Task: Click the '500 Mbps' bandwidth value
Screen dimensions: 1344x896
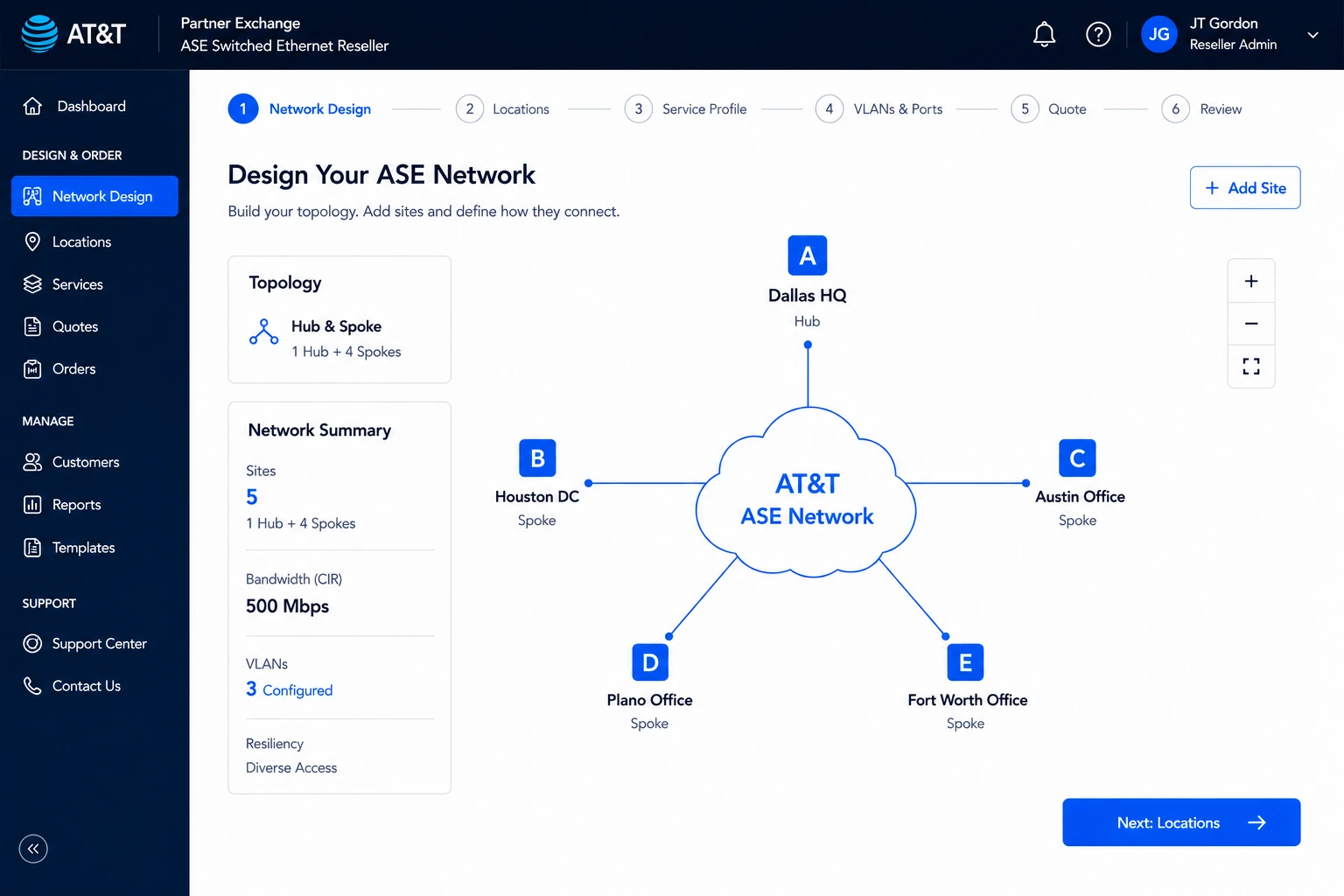Action: coord(288,606)
